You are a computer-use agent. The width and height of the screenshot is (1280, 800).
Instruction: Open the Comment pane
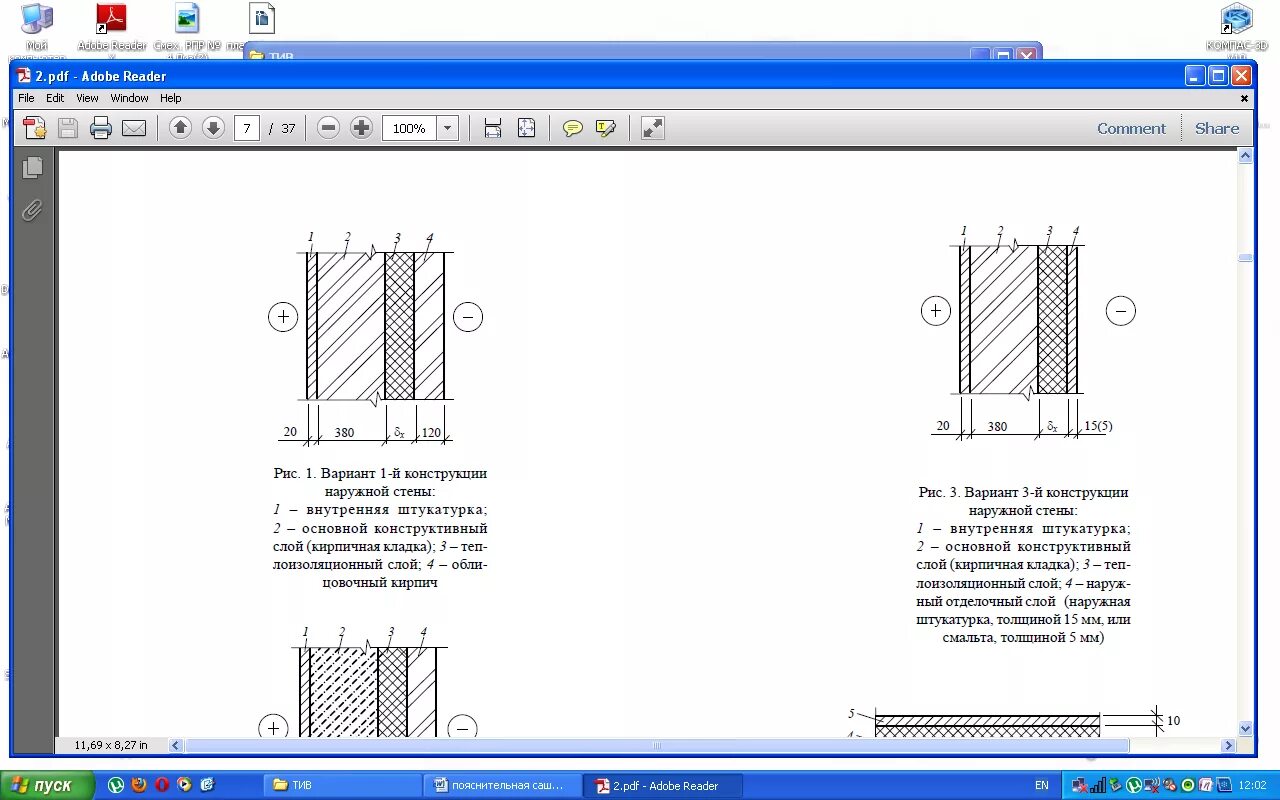point(1131,128)
